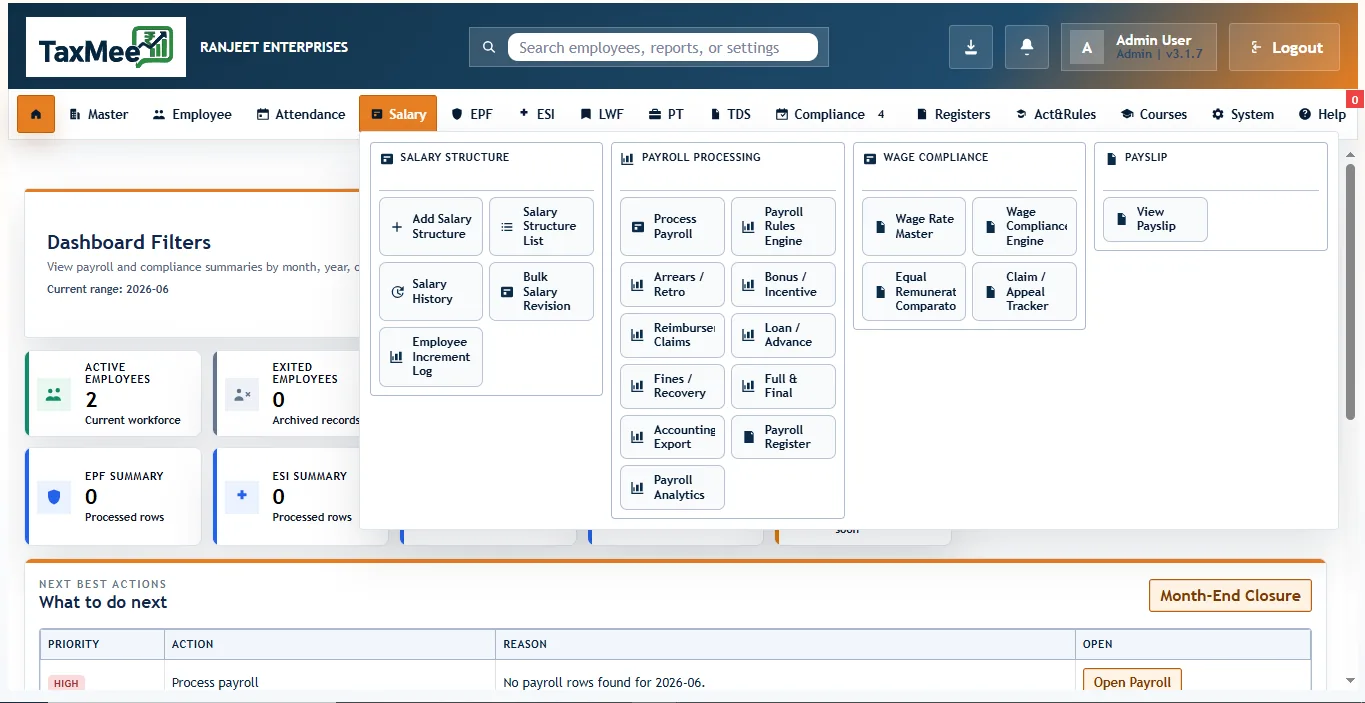The height and width of the screenshot is (703, 1365).
Task: Open View Payslip
Action: click(x=1155, y=219)
